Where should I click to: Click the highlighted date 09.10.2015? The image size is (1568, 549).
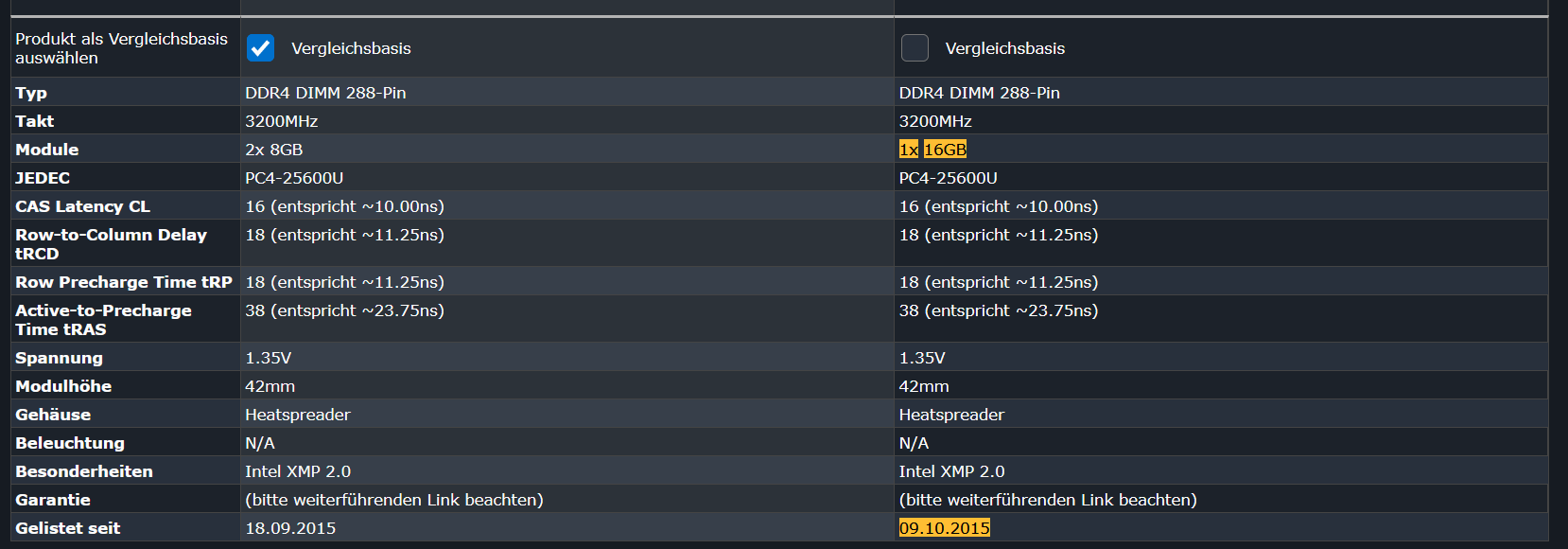click(944, 528)
